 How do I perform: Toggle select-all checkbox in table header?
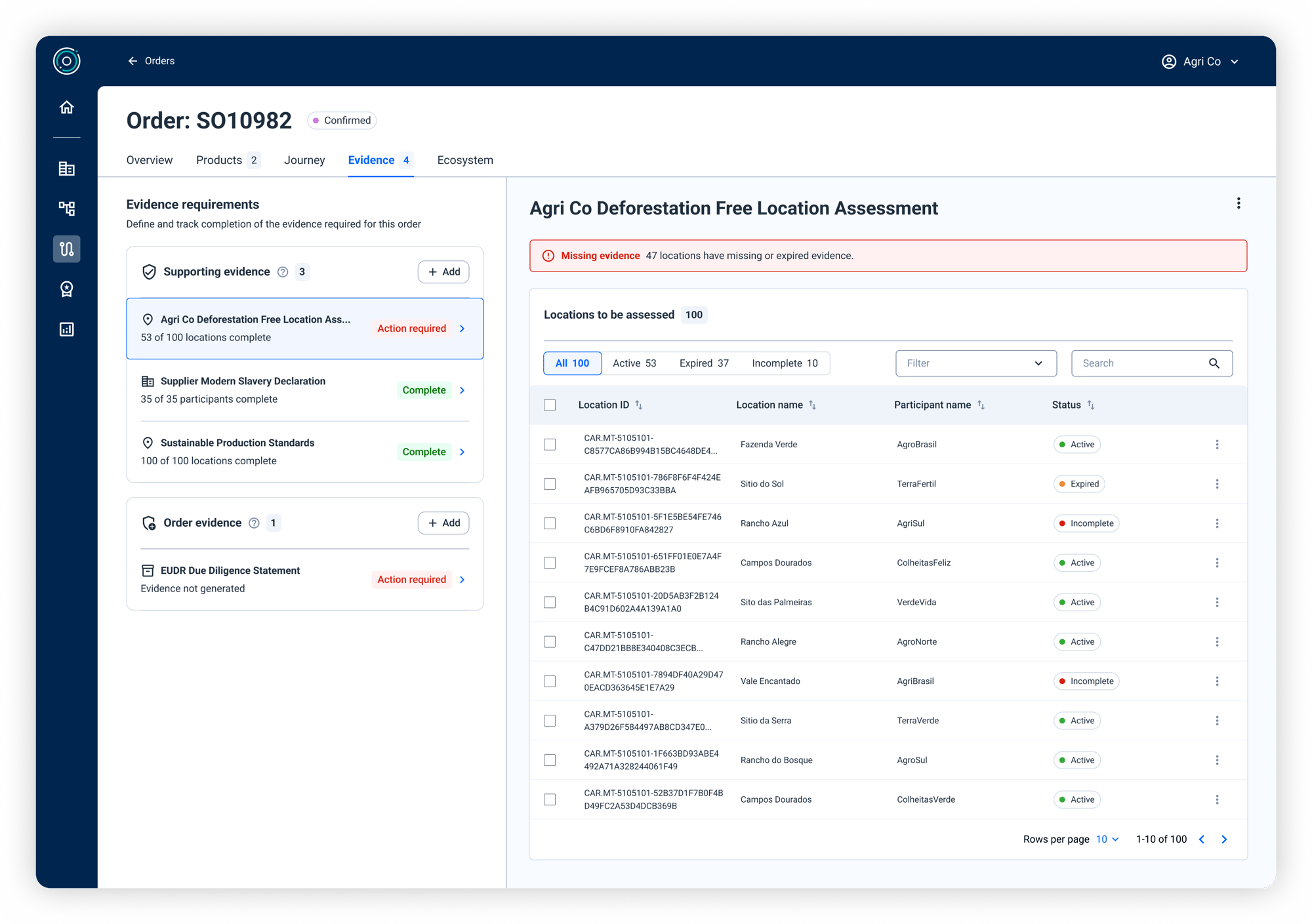pyautogui.click(x=550, y=405)
